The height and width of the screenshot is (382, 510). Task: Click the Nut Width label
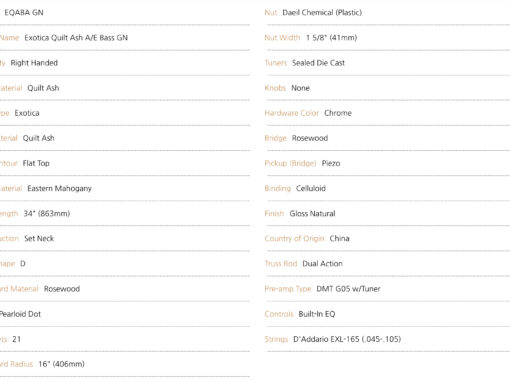coord(282,38)
